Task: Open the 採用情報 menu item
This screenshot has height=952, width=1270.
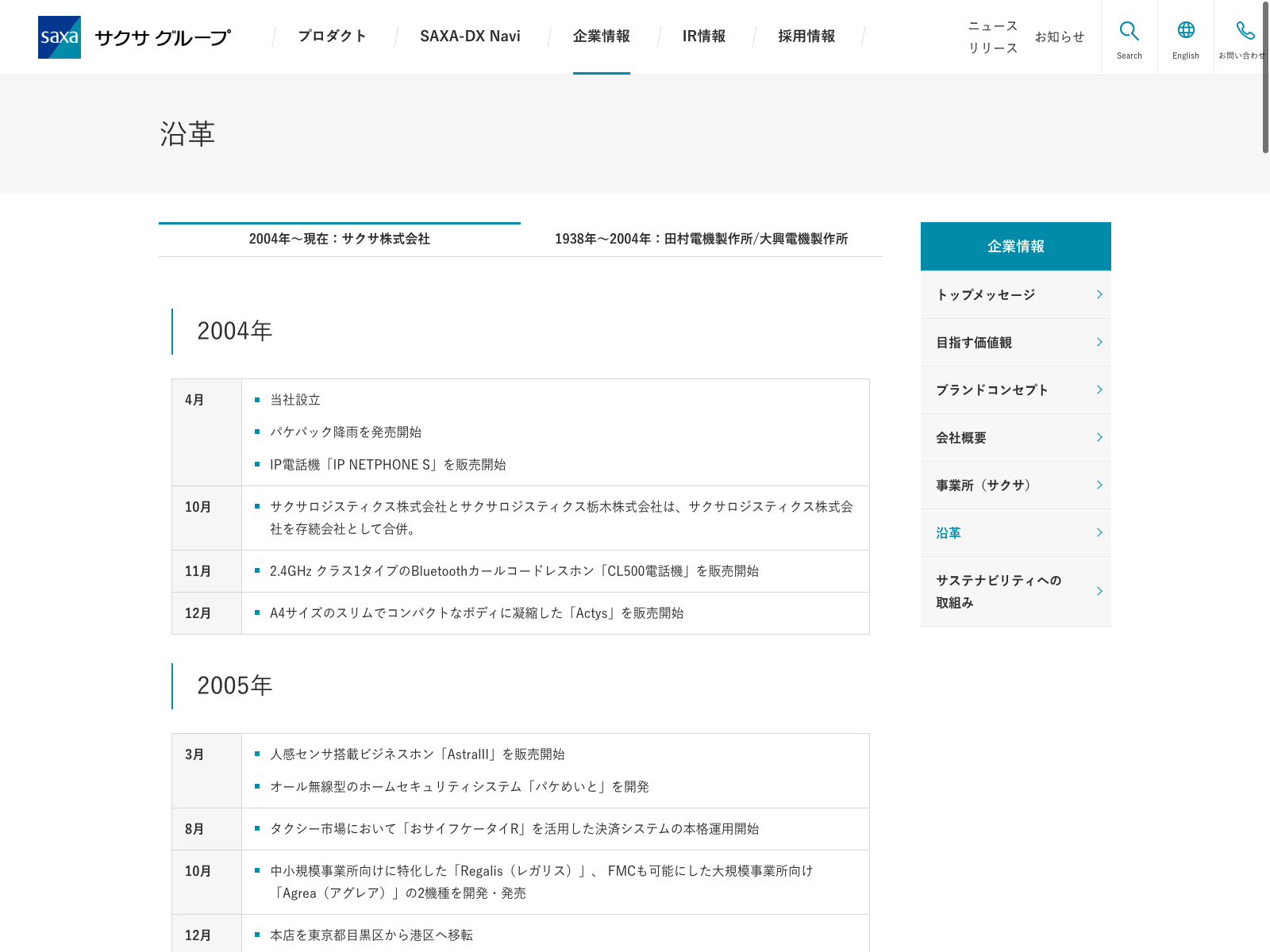Action: pyautogui.click(x=806, y=36)
